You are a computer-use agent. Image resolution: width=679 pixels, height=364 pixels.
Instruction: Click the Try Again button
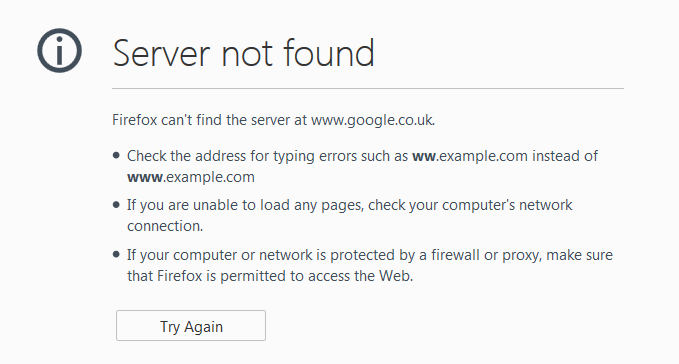click(191, 325)
